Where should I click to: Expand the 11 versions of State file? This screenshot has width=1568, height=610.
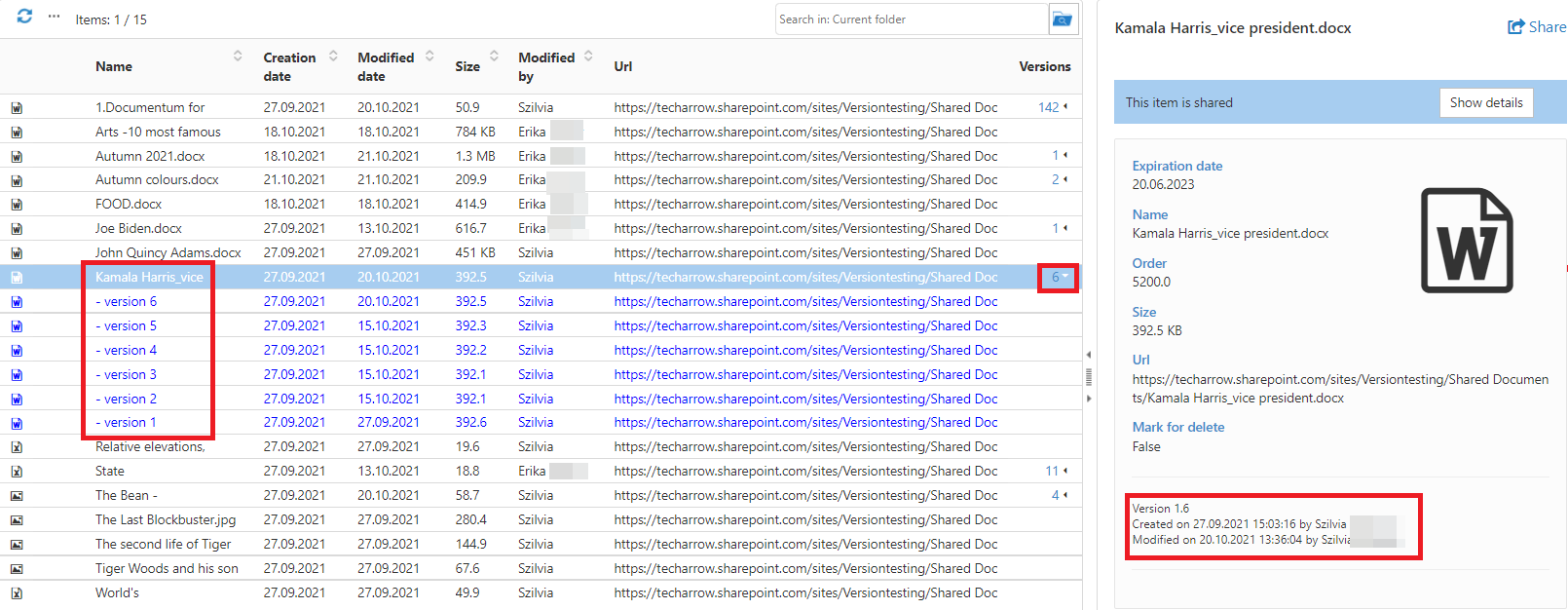(1056, 472)
